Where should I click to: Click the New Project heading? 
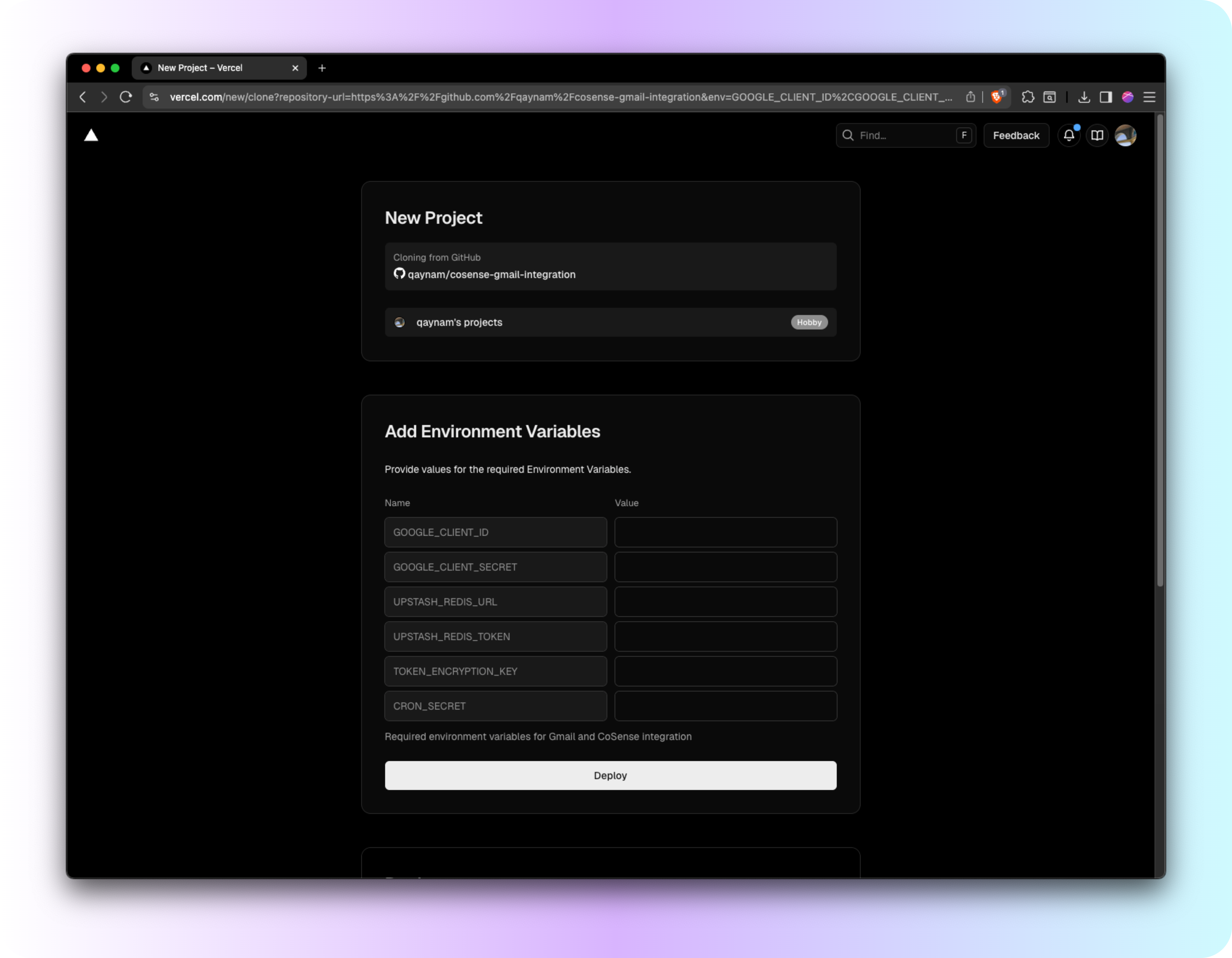point(433,218)
